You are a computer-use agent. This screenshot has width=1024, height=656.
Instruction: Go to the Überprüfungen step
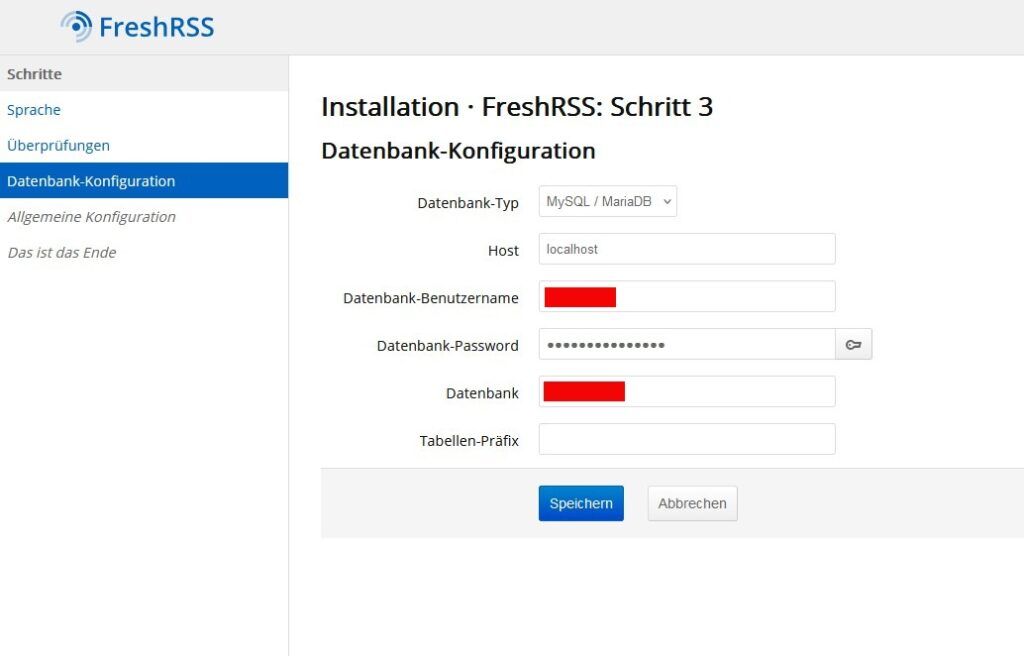tap(58, 145)
